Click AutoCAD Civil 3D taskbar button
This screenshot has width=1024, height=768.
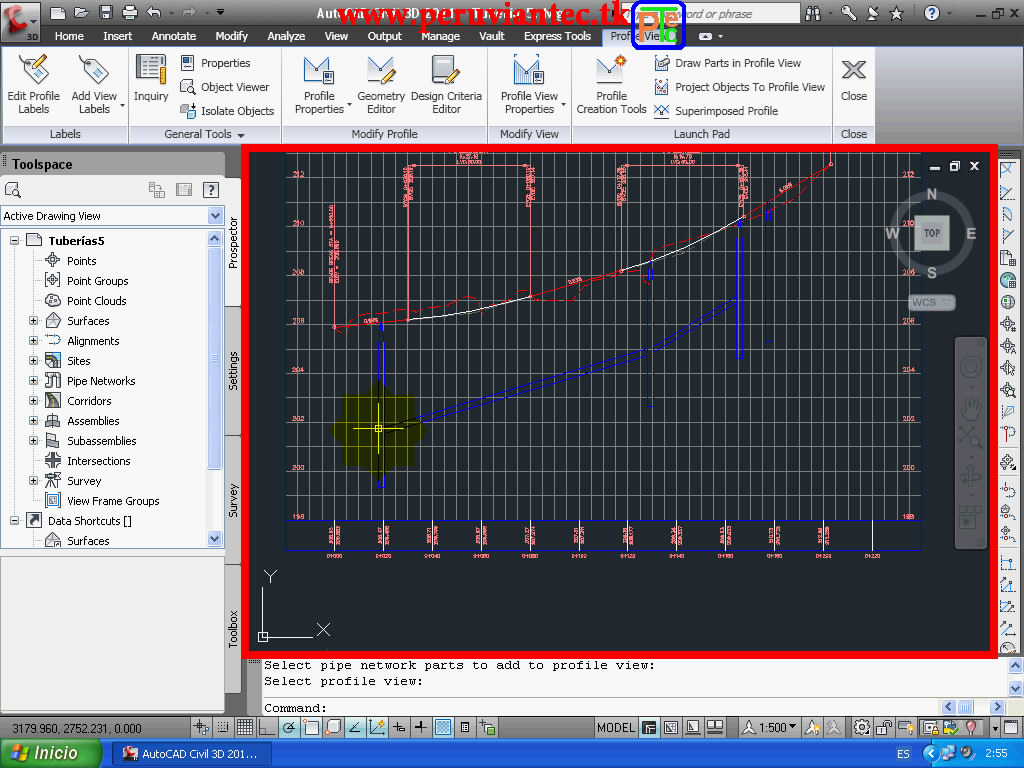tap(192, 754)
